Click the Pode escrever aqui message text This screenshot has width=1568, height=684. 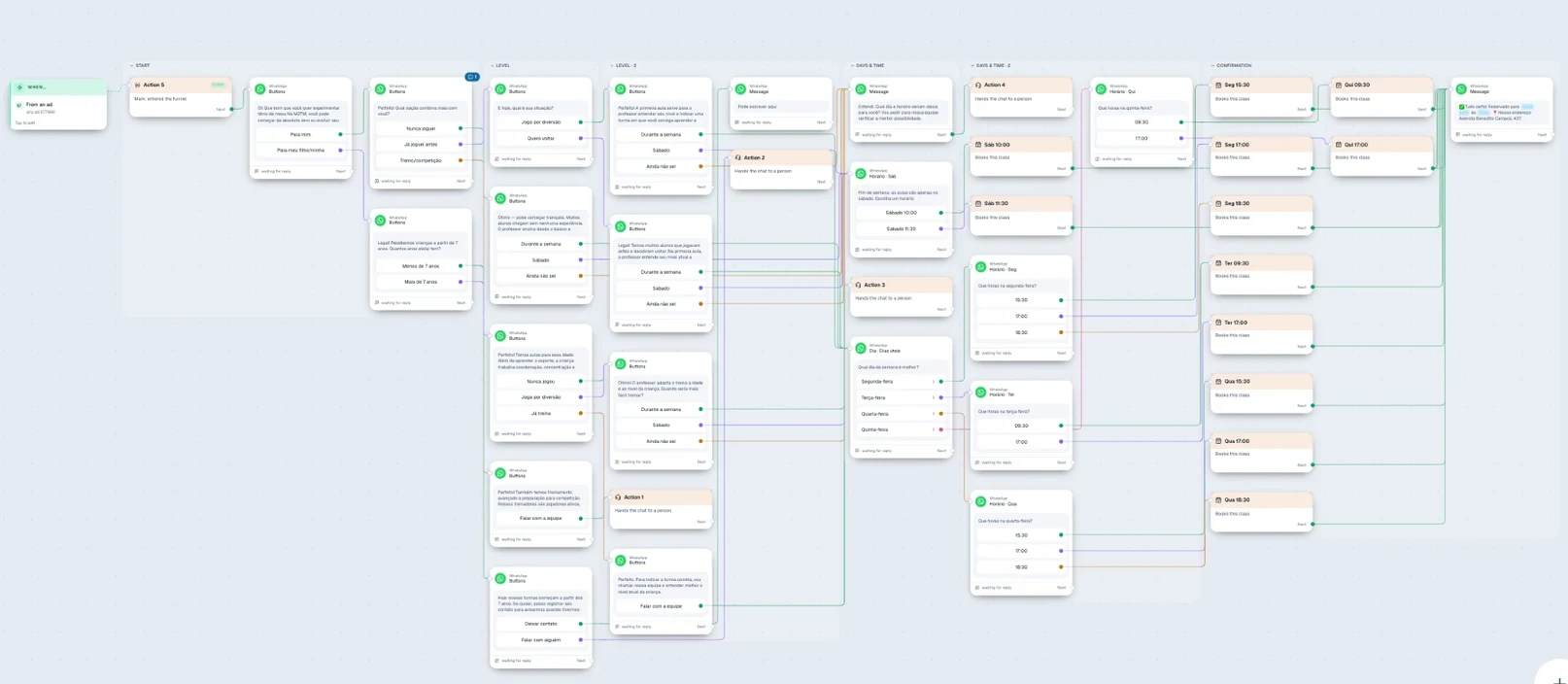coord(758,107)
